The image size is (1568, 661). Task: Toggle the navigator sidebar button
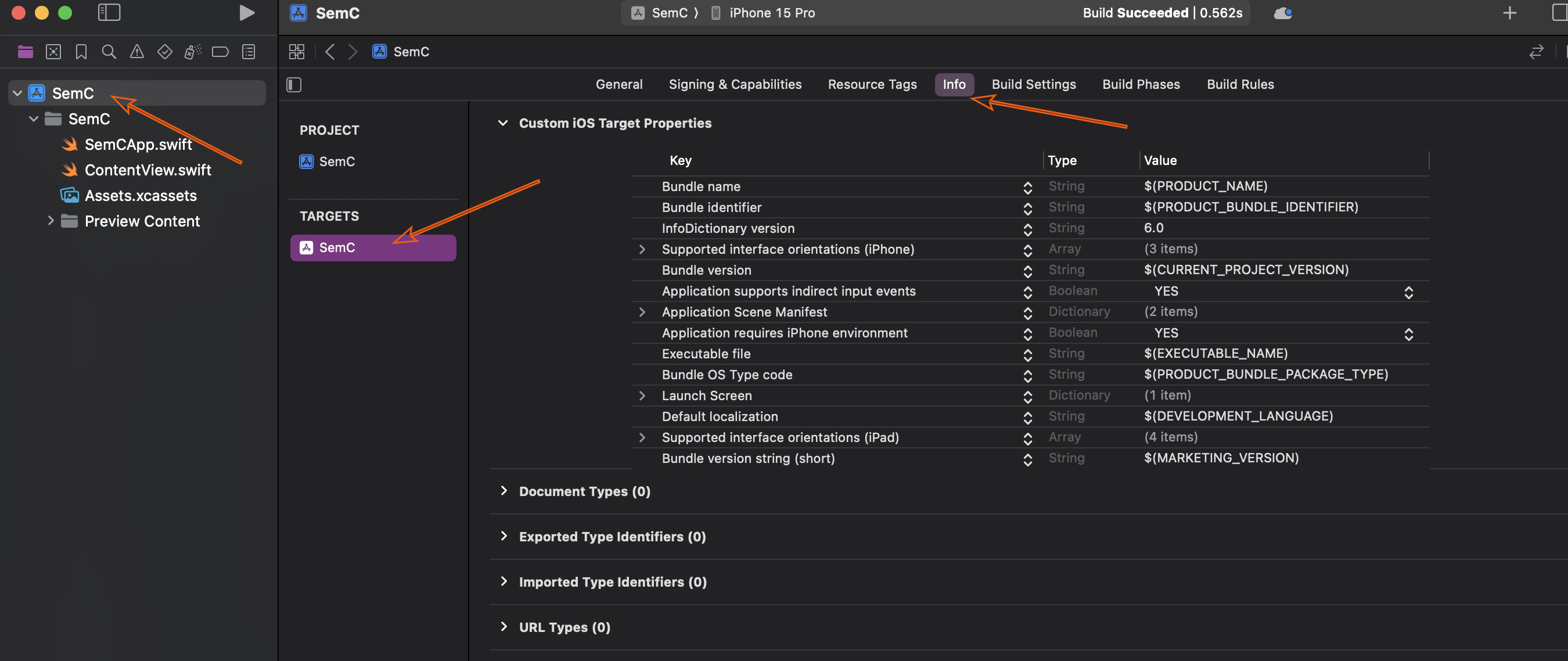pyautogui.click(x=110, y=13)
